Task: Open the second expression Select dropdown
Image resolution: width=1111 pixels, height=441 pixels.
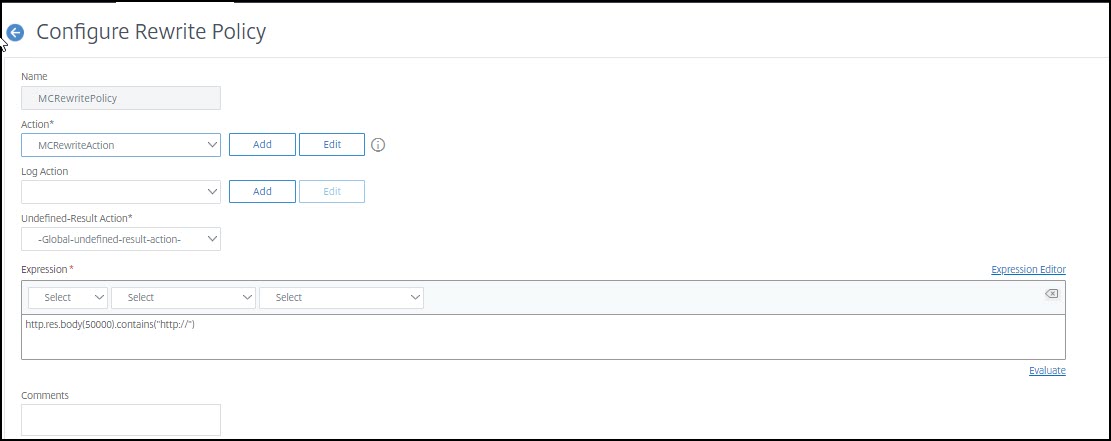Action: click(x=184, y=298)
